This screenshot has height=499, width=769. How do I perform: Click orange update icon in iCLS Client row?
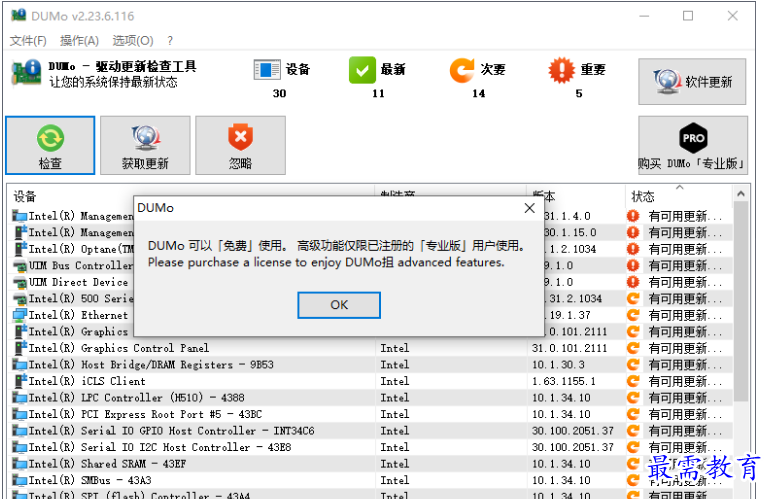[633, 381]
